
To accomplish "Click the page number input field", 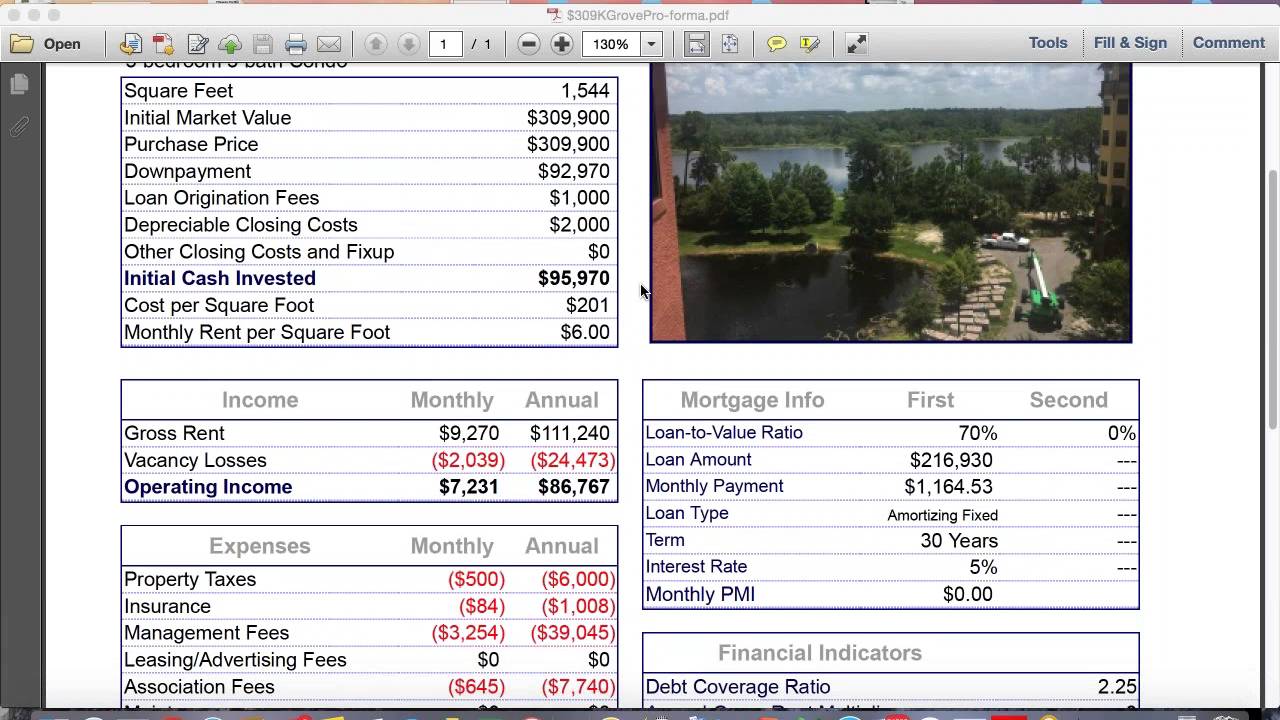I will pos(444,44).
